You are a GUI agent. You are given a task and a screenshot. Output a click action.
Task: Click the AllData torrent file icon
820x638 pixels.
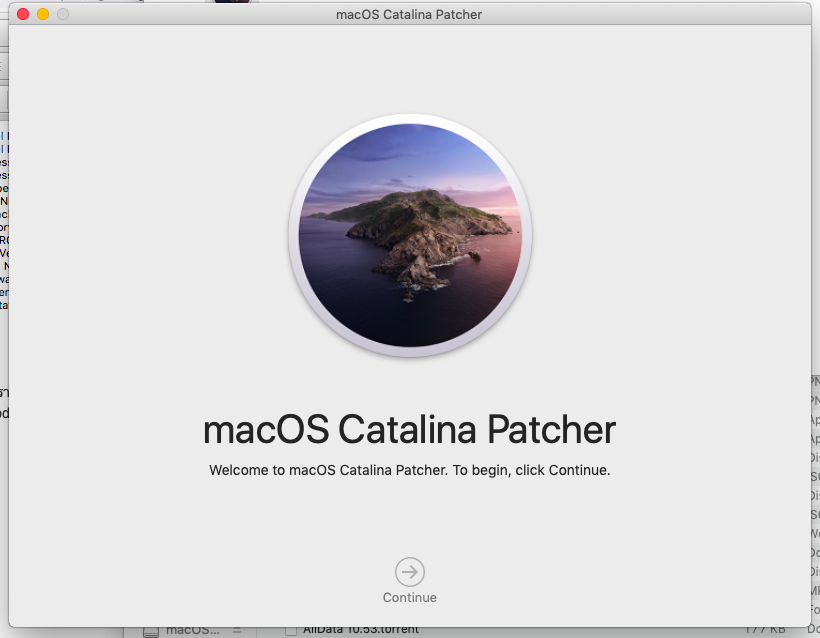pos(291,630)
